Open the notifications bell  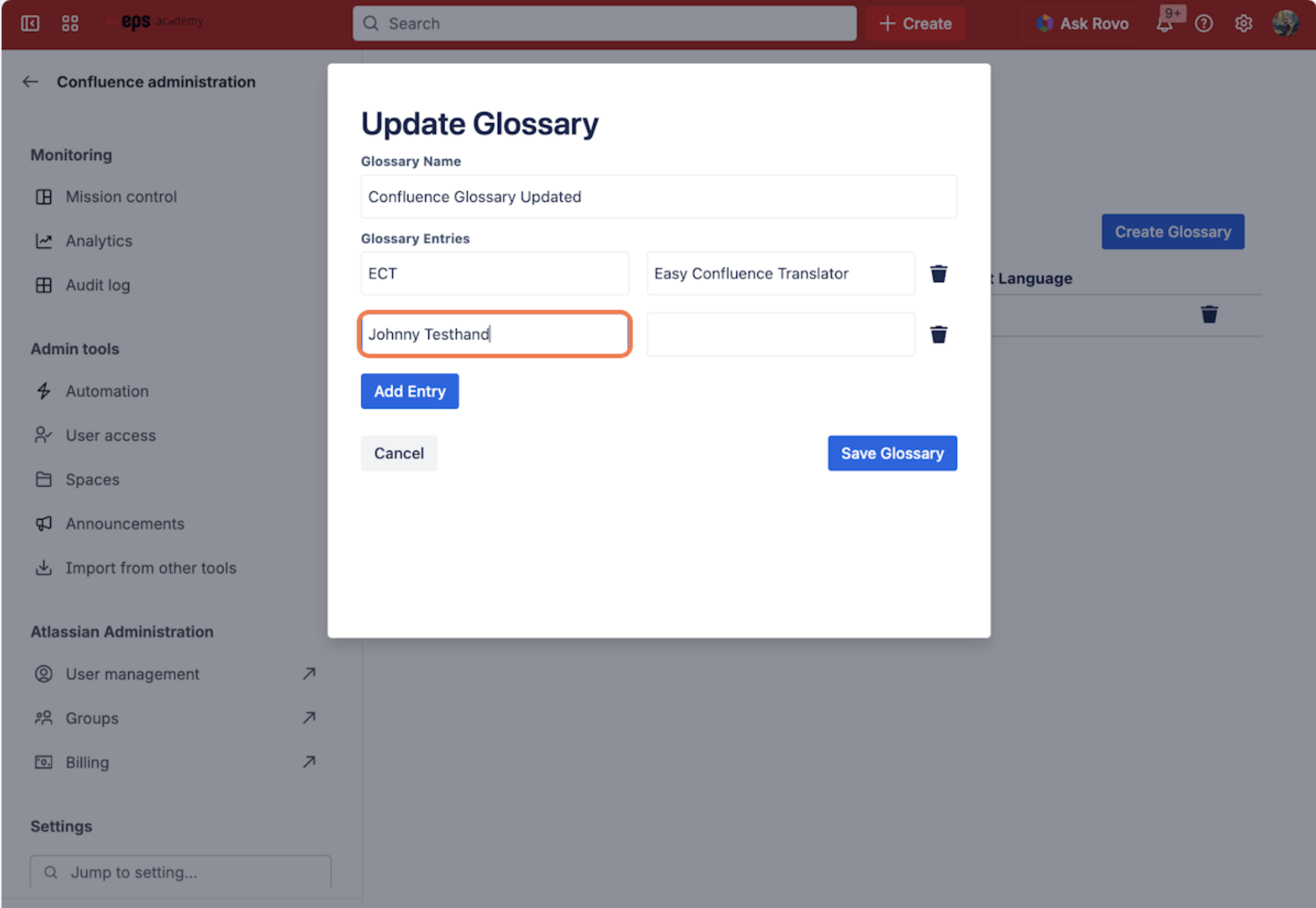point(1164,24)
